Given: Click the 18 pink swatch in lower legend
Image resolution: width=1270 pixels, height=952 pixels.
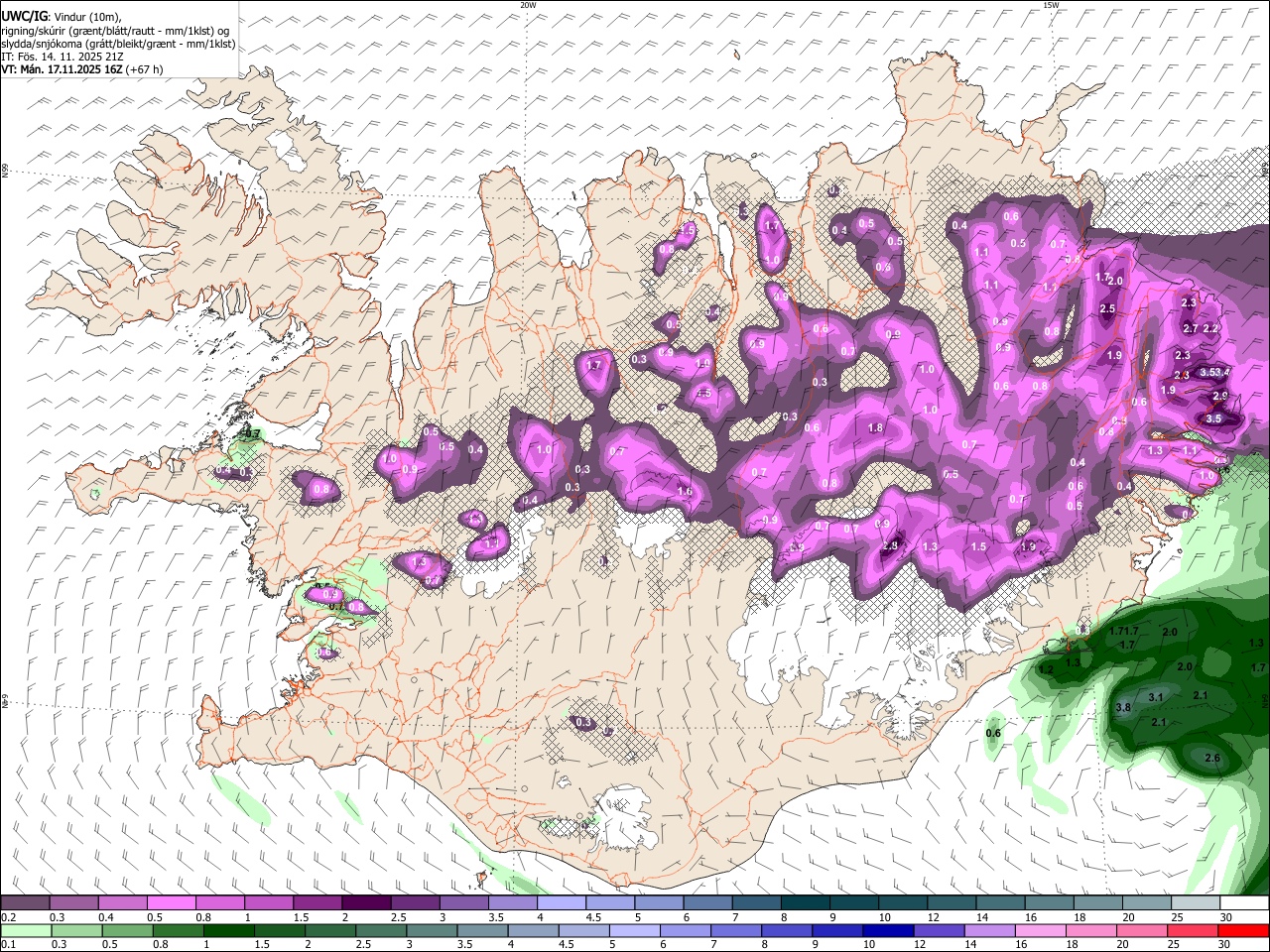Looking at the screenshot, I should [x=1091, y=930].
